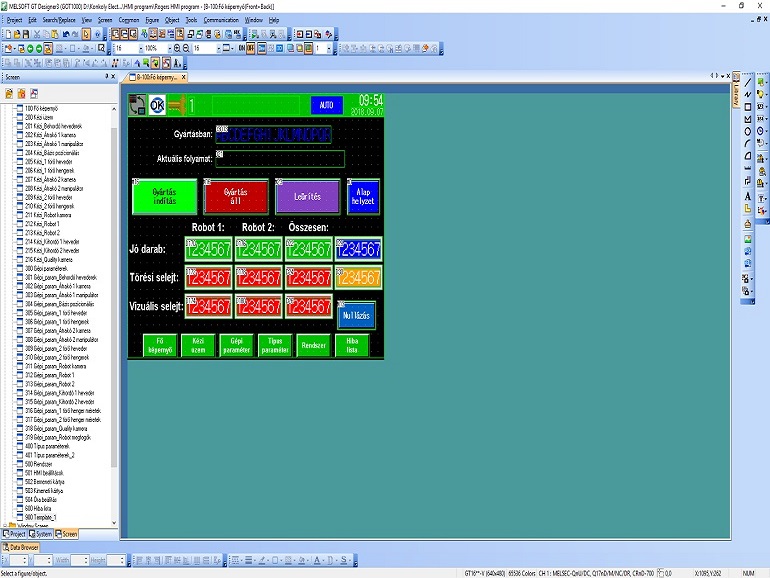
Task: Click the Import Image tool icon
Action: click(x=747, y=239)
